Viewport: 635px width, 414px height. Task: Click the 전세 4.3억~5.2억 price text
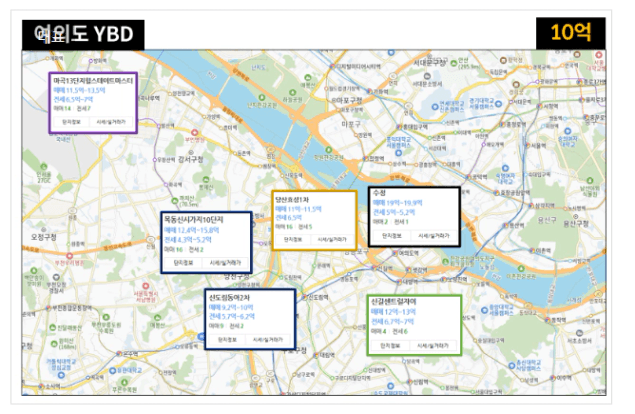(x=188, y=240)
